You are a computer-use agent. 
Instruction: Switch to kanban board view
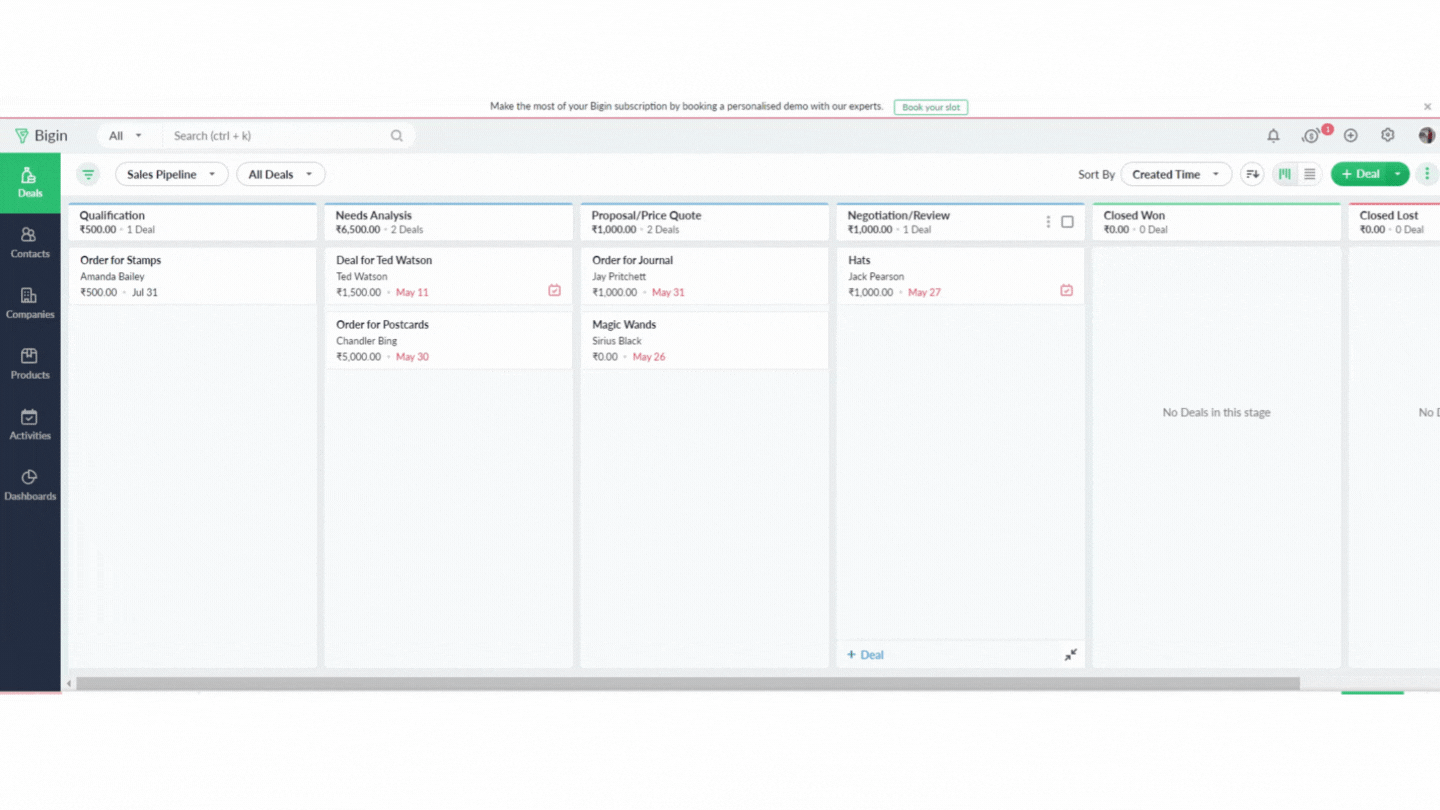pyautogui.click(x=1285, y=175)
